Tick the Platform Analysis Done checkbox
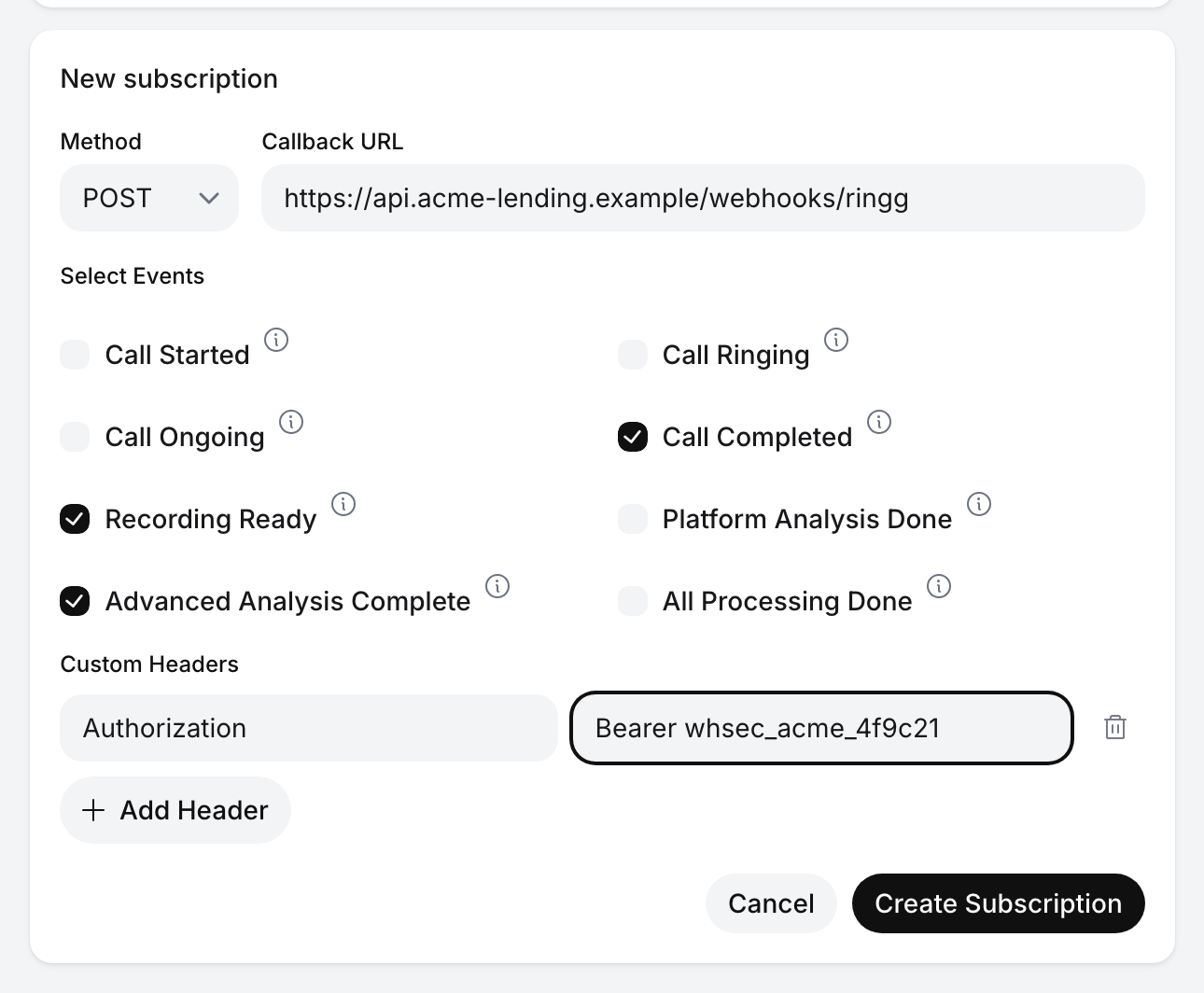The image size is (1204, 993). pos(633,519)
